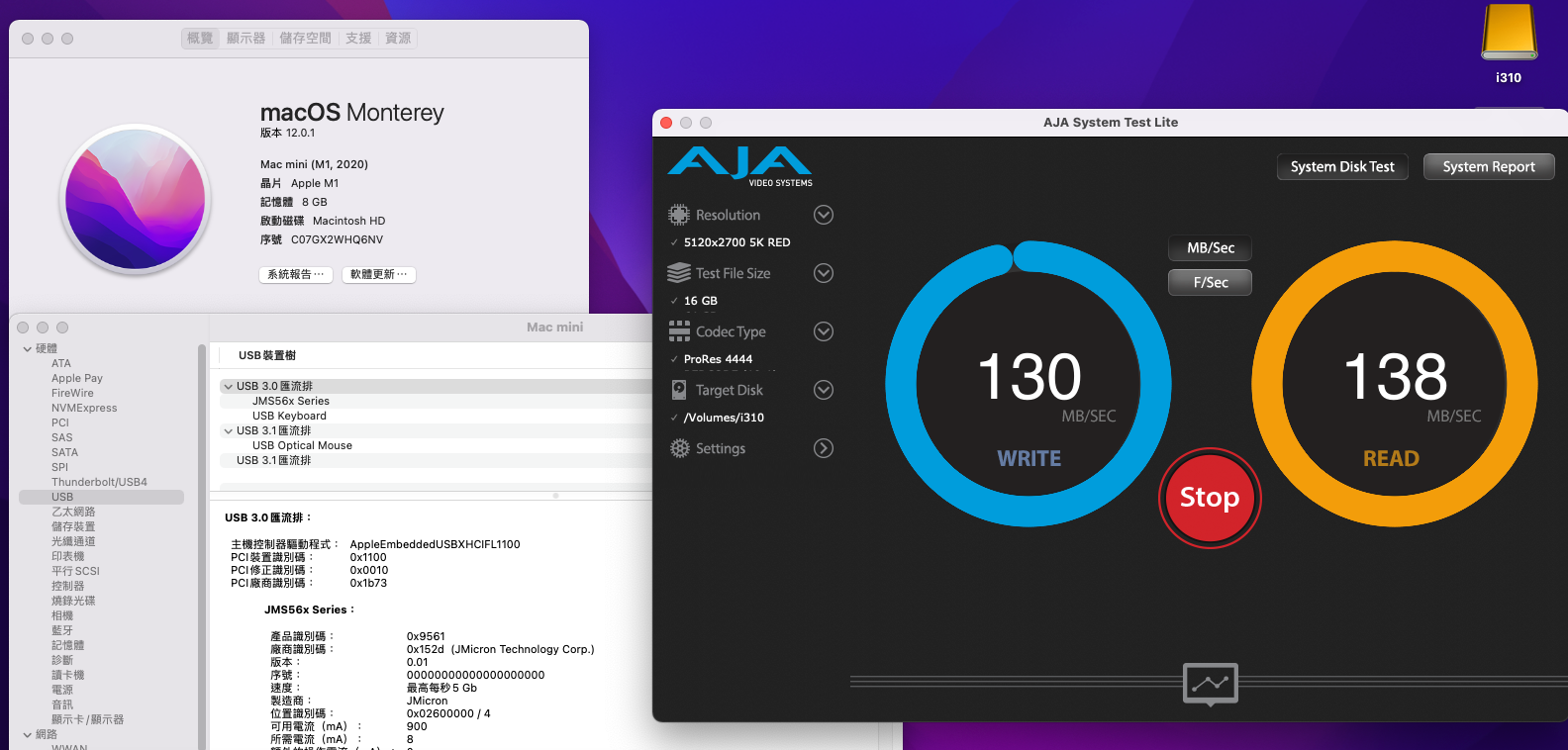Select 記憶體 in the sidebar

67,645
